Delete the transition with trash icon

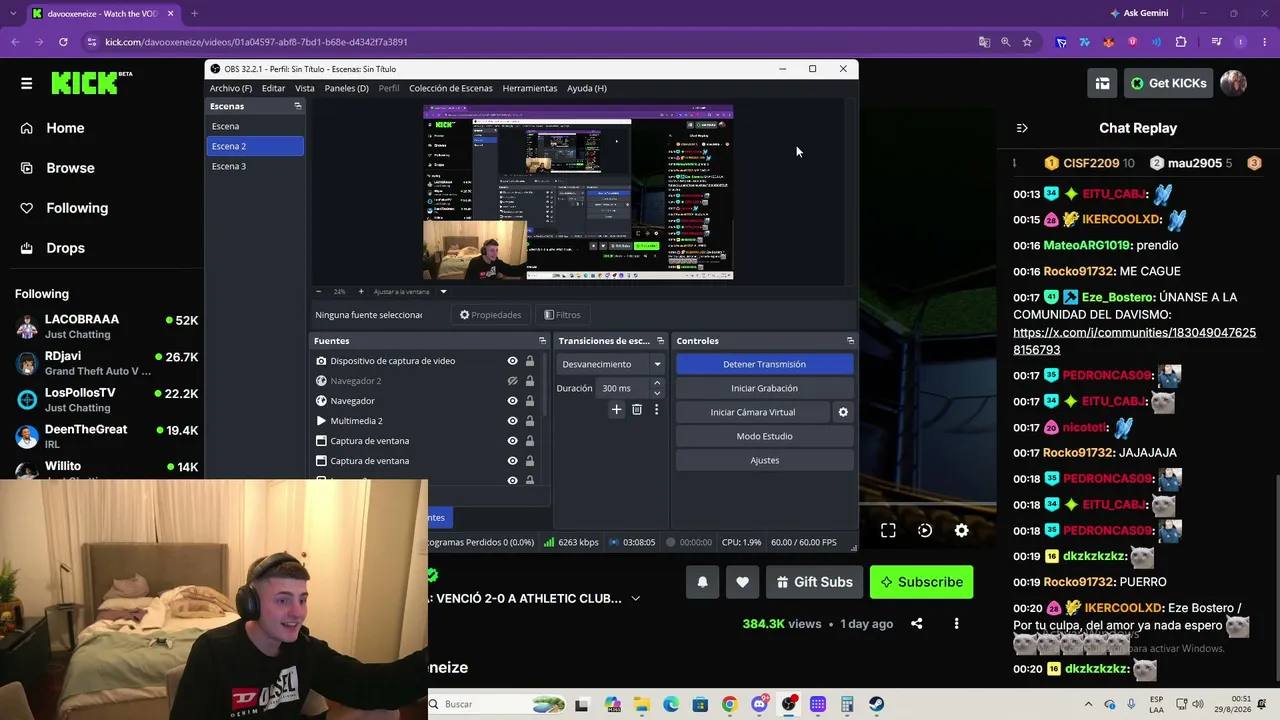[636, 409]
